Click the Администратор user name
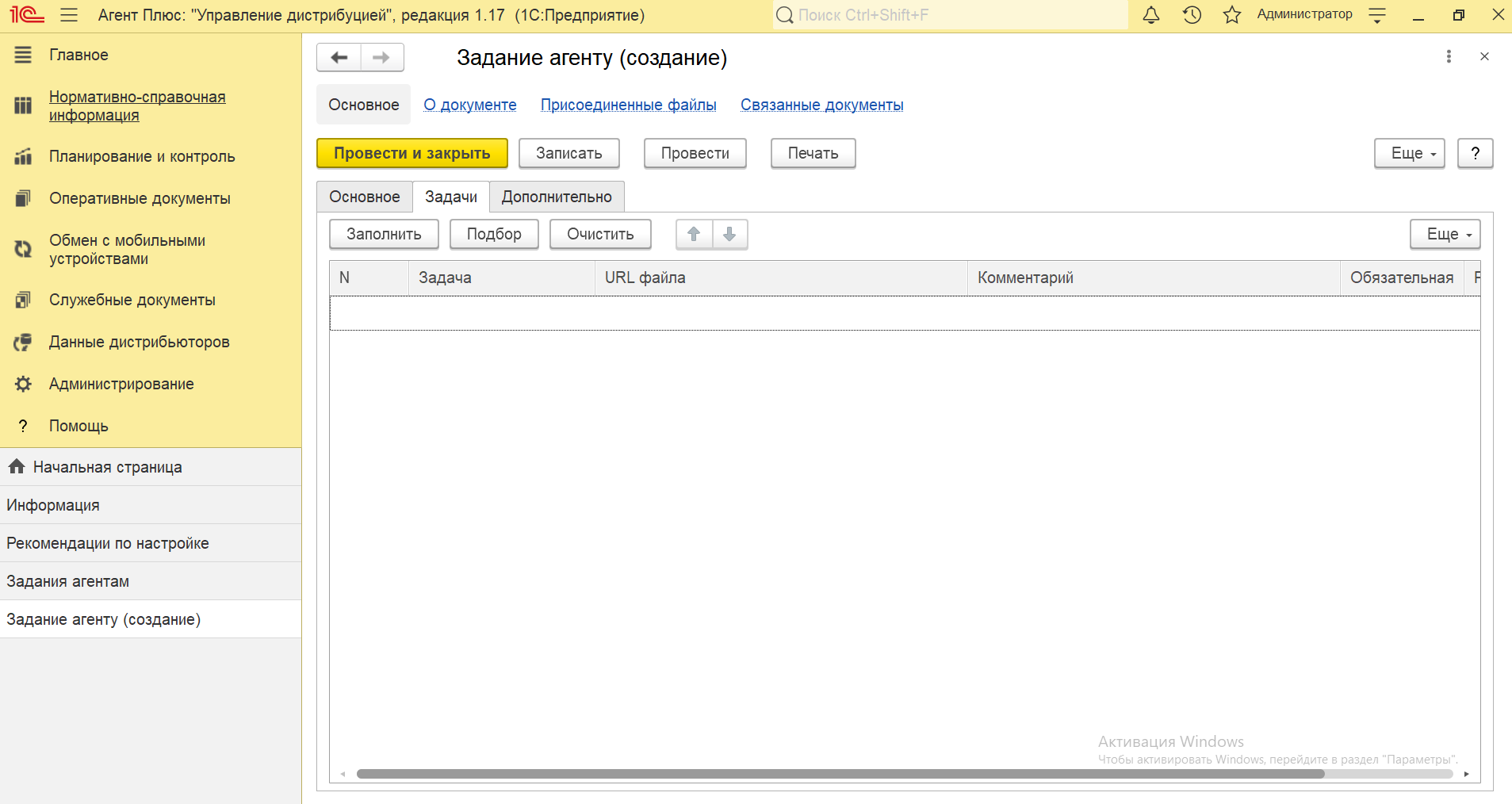The width and height of the screenshot is (1512, 804). 1304,14
